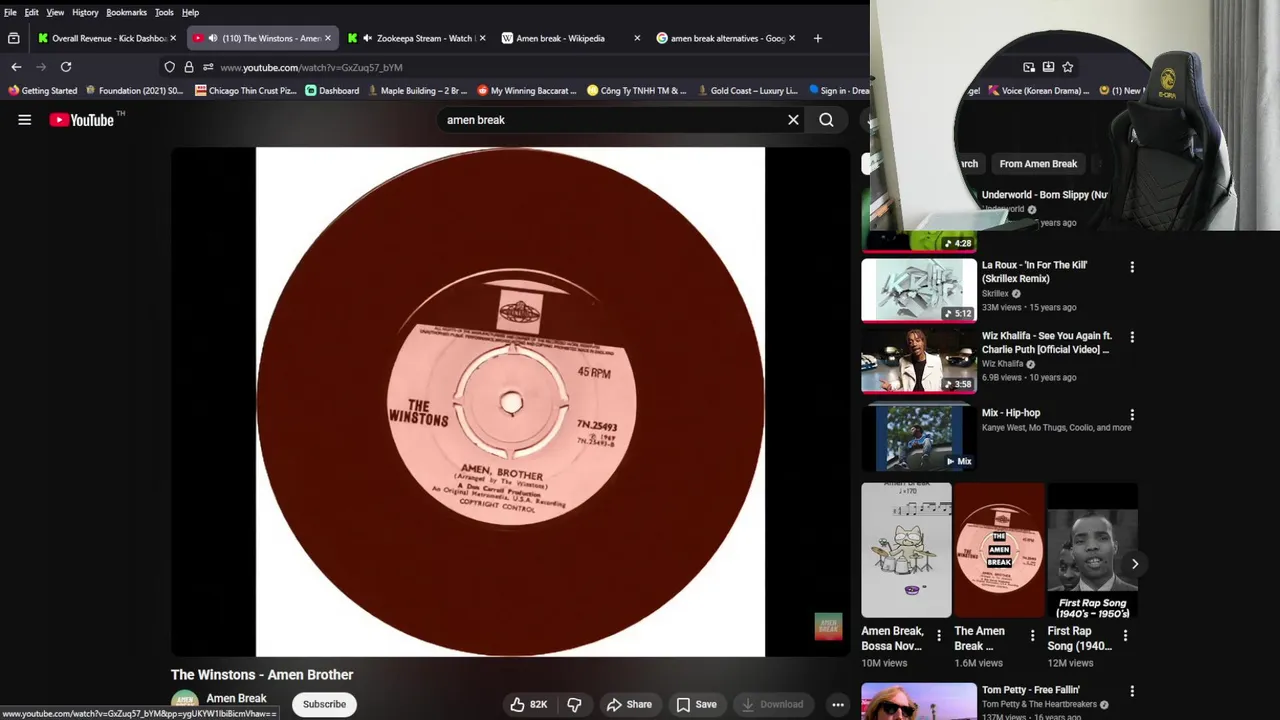Open the Firefox tab list panel icon

coord(13,38)
